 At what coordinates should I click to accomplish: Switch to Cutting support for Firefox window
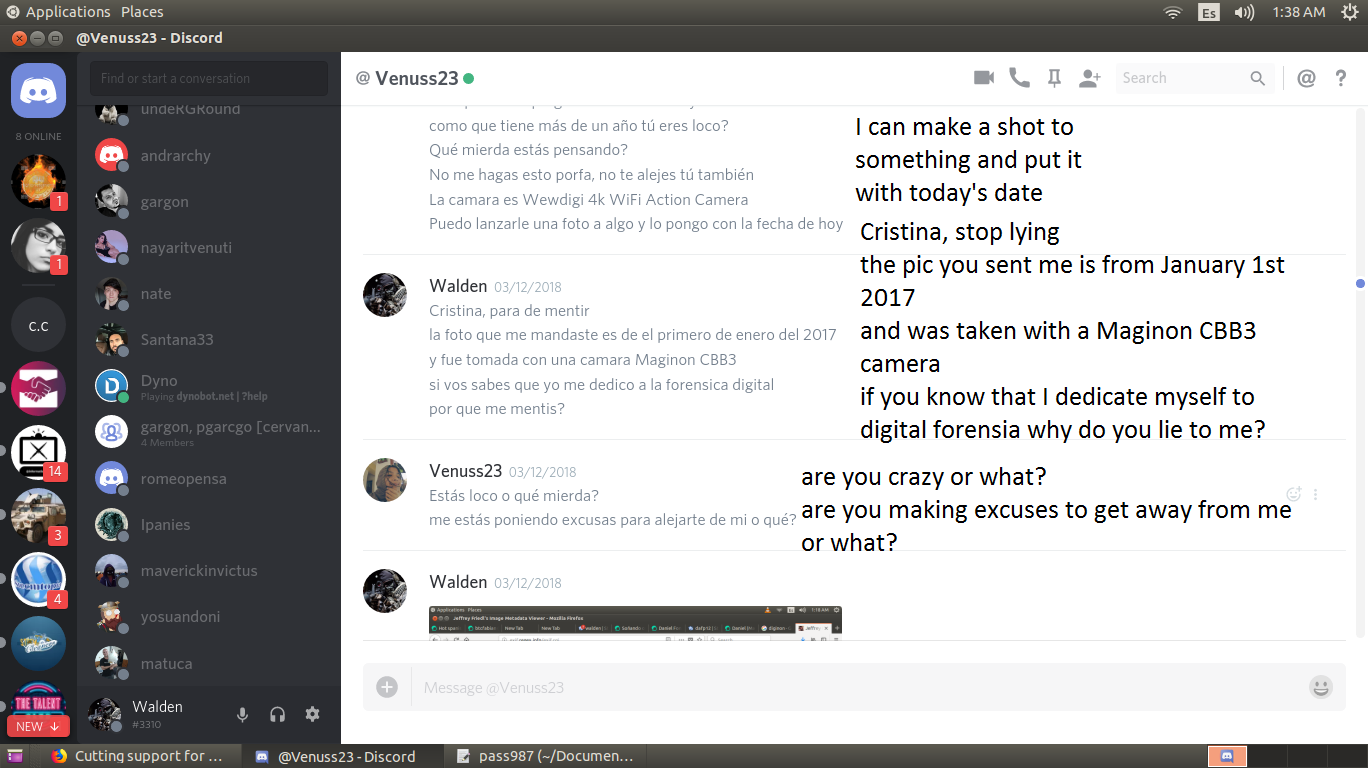140,756
